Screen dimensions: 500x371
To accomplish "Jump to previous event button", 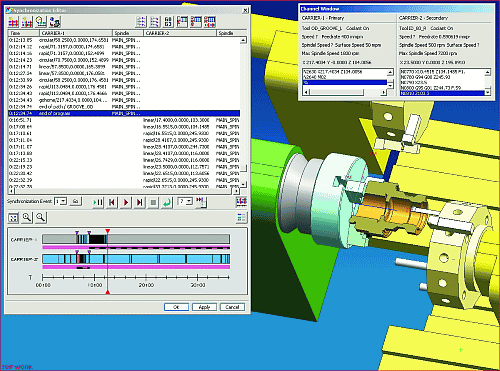I will point(112,202).
